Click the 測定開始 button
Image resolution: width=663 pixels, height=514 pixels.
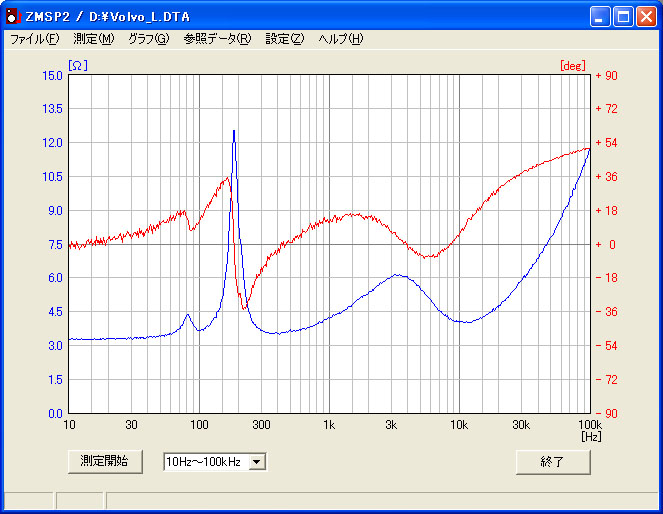coord(105,462)
